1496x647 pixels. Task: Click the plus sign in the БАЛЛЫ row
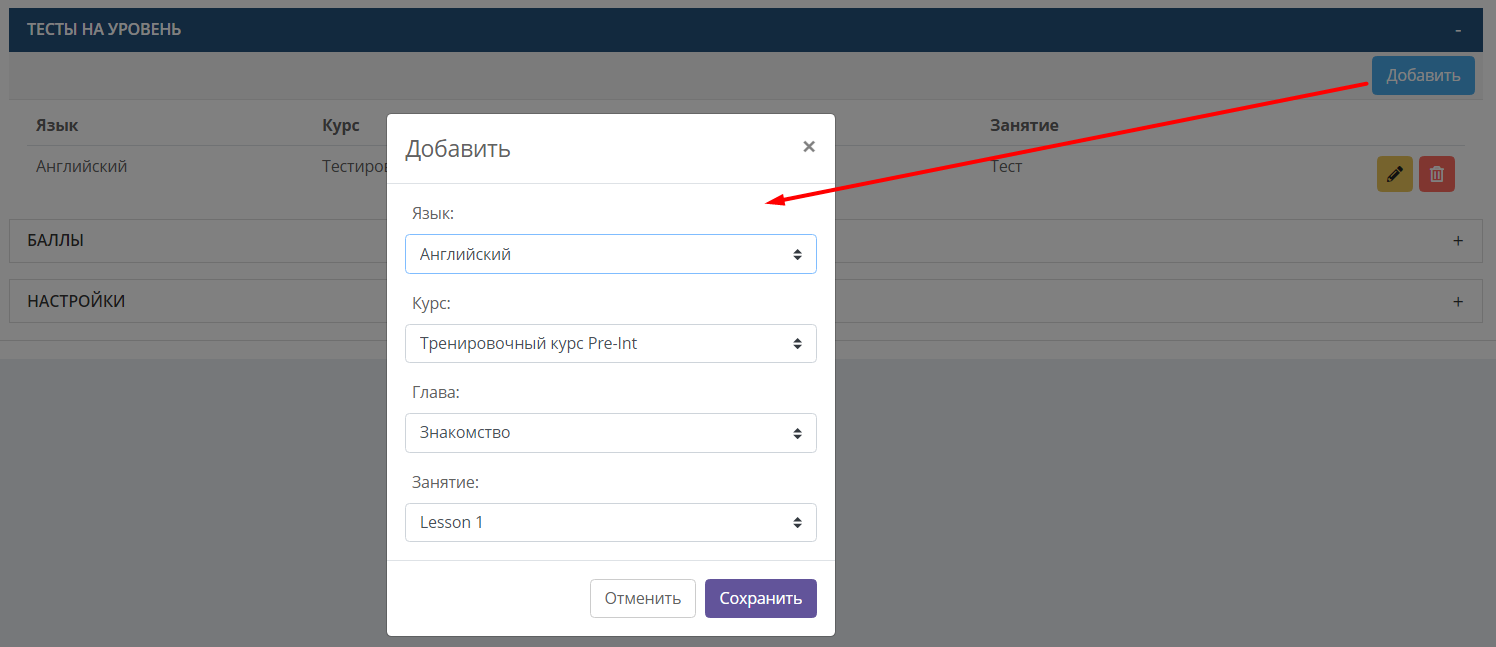click(x=1458, y=241)
